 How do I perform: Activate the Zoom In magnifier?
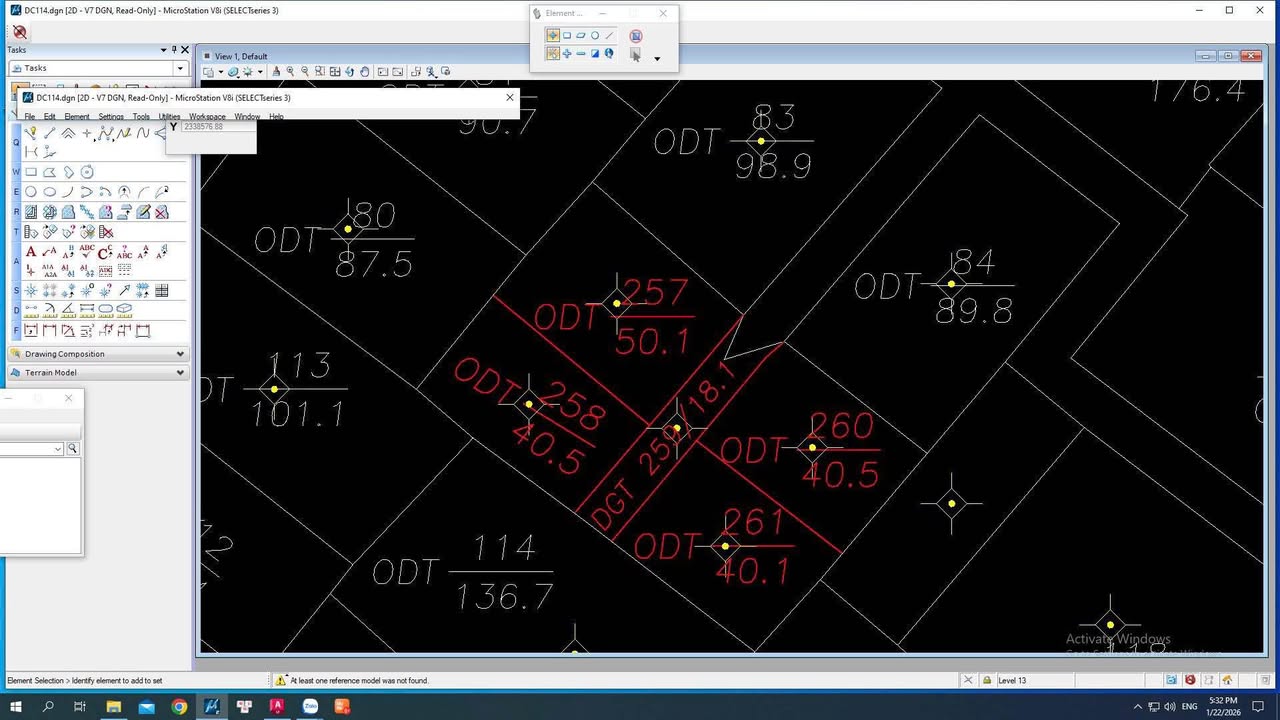pos(291,71)
